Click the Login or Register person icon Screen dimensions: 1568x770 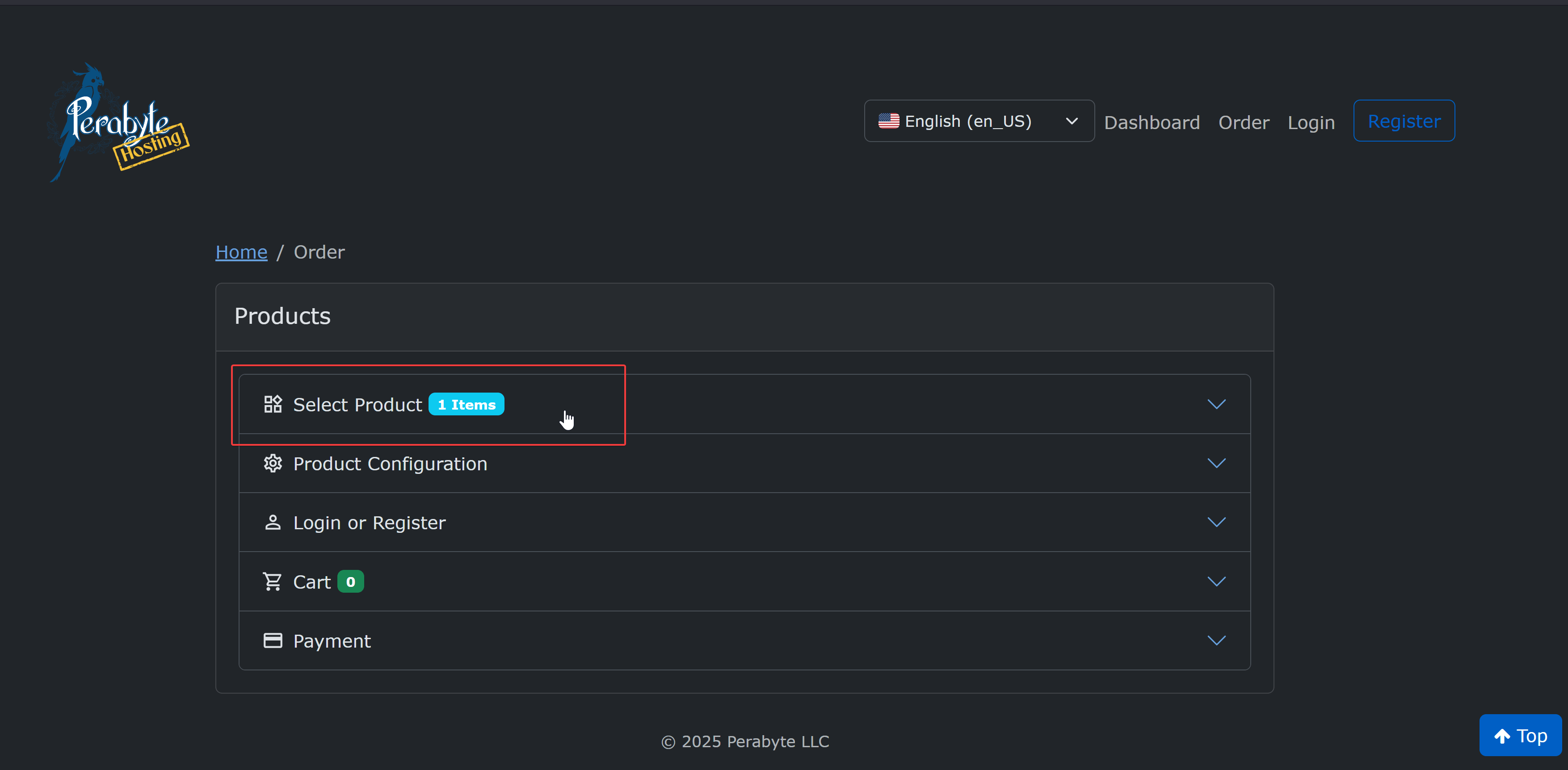(x=273, y=523)
